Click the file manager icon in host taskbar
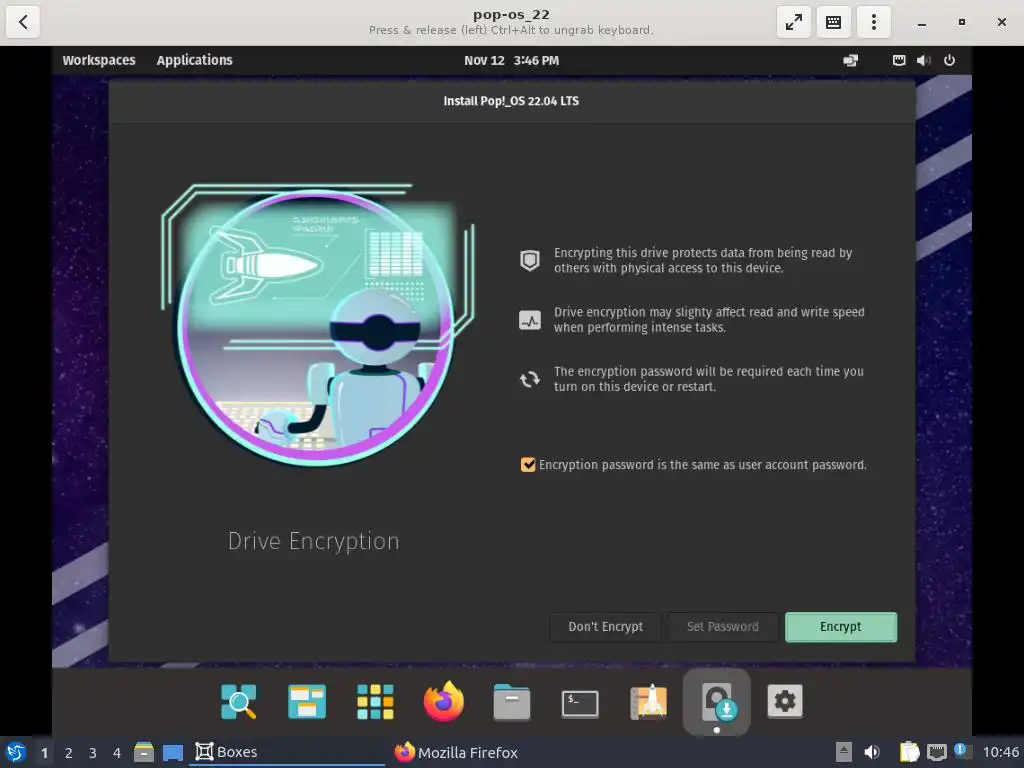1024x768 pixels. pos(144,752)
